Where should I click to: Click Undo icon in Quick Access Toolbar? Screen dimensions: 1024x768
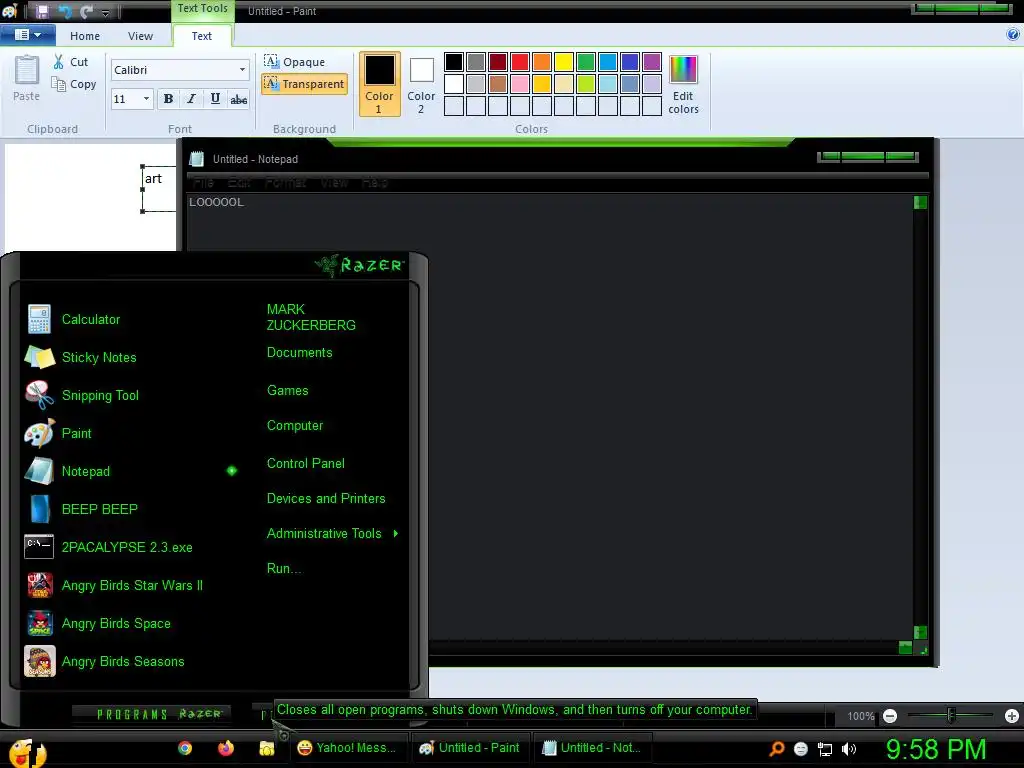pos(65,11)
